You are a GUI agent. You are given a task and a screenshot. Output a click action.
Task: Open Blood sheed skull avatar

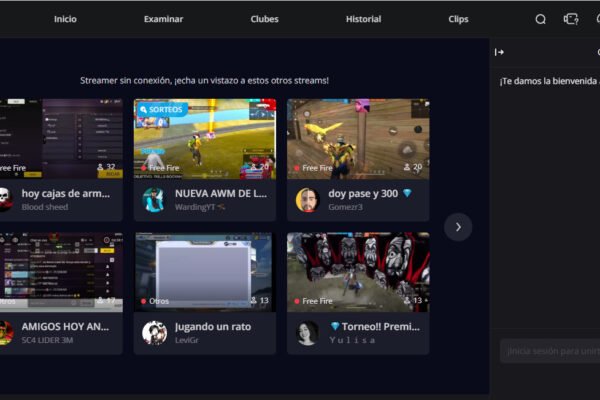pos(5,199)
